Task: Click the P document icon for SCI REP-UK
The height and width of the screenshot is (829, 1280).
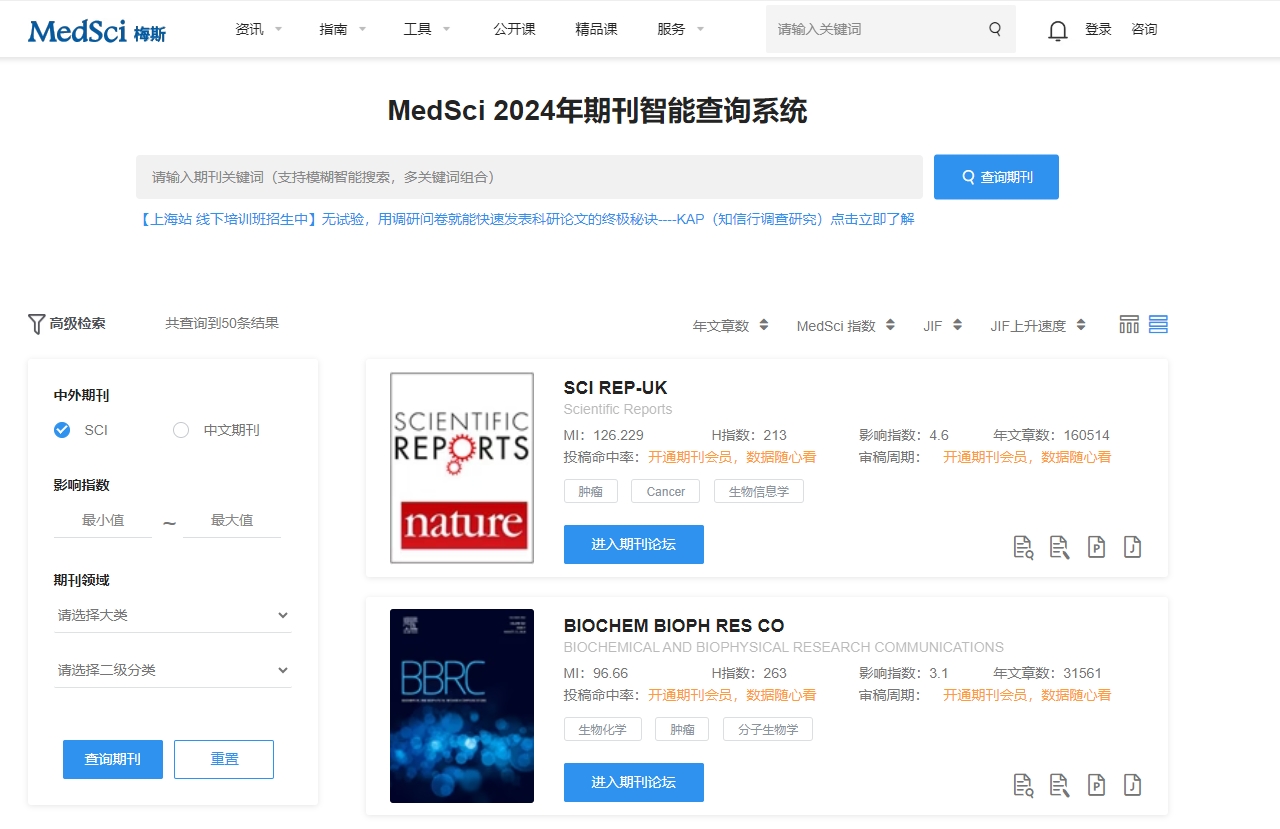Action: [1096, 547]
